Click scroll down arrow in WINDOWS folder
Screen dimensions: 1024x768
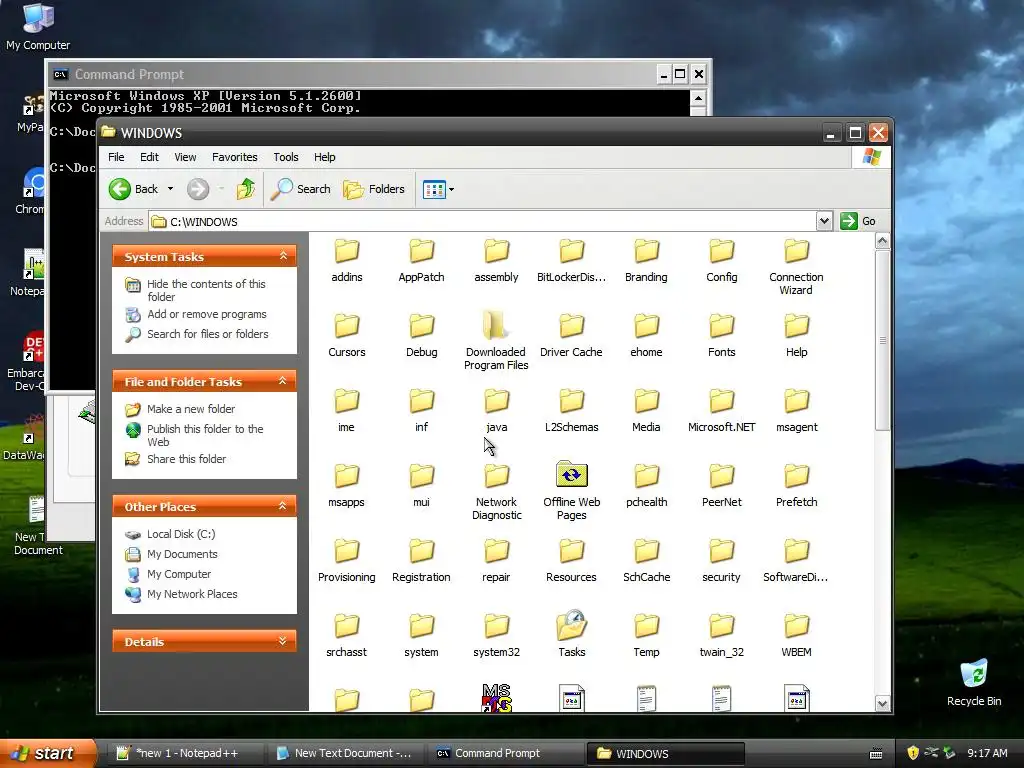click(x=882, y=703)
